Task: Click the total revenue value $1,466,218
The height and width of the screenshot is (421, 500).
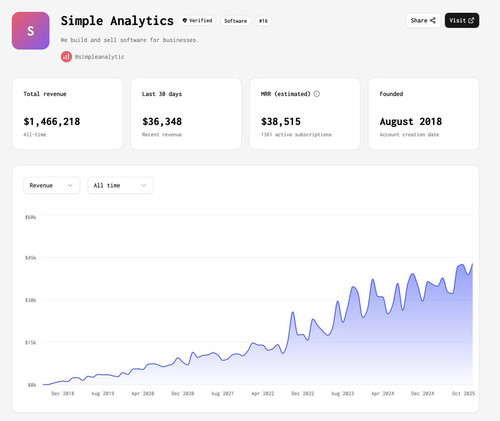Action: pyautogui.click(x=52, y=122)
